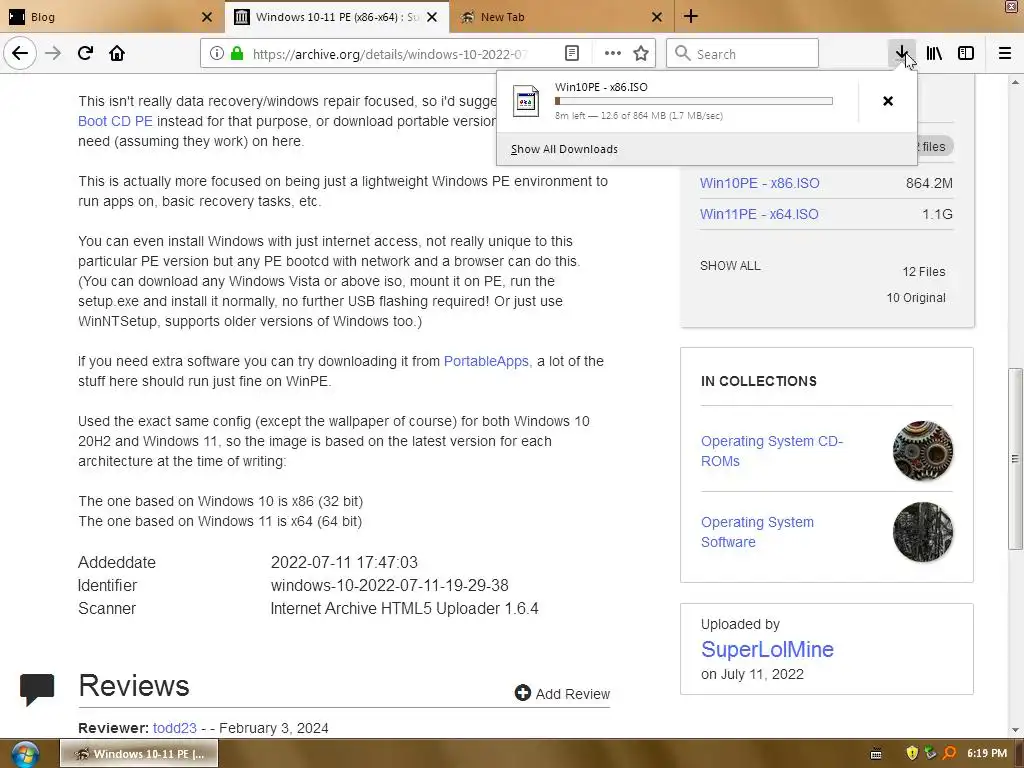Click the page vertical scrollbar thumb
Image resolution: width=1024 pixels, height=768 pixels.
tap(1015, 458)
